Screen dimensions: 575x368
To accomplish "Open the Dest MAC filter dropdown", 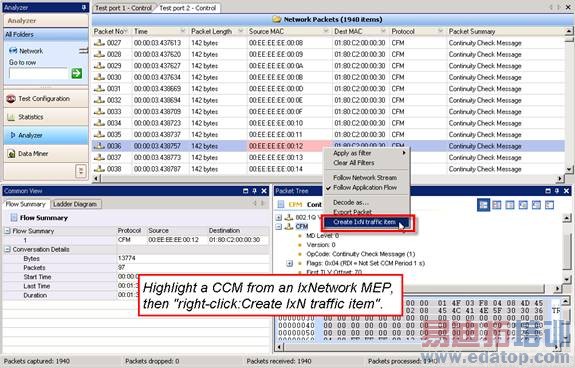I will [383, 31].
